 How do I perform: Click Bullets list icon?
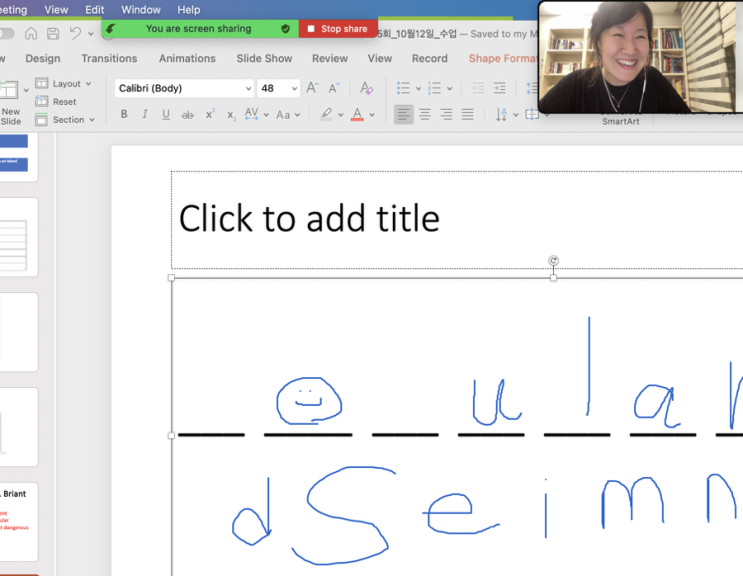pos(403,88)
